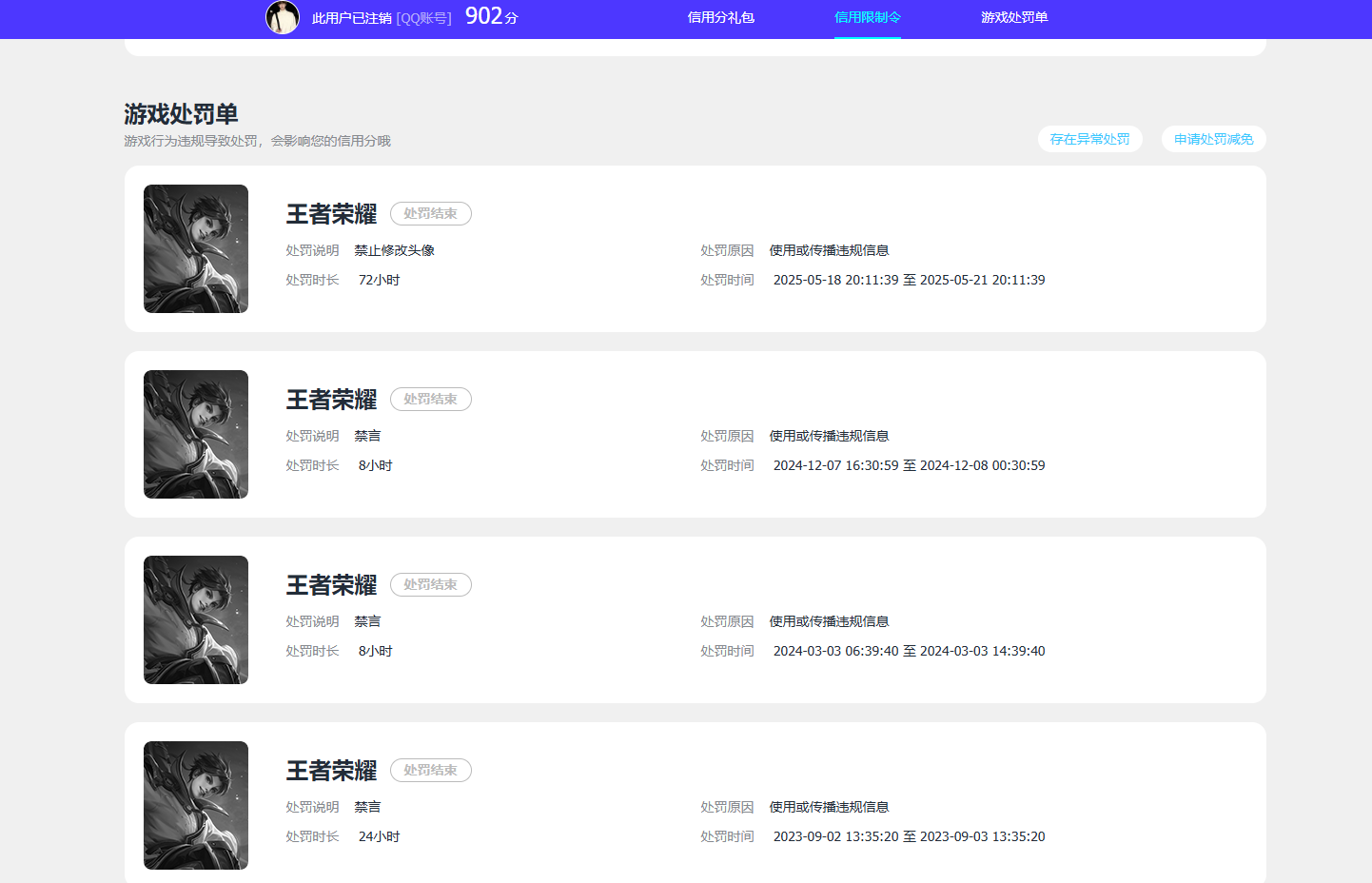Click 王者荣耀 title on the fourth penalty card
The height and width of the screenshot is (883, 1372).
[x=331, y=771]
